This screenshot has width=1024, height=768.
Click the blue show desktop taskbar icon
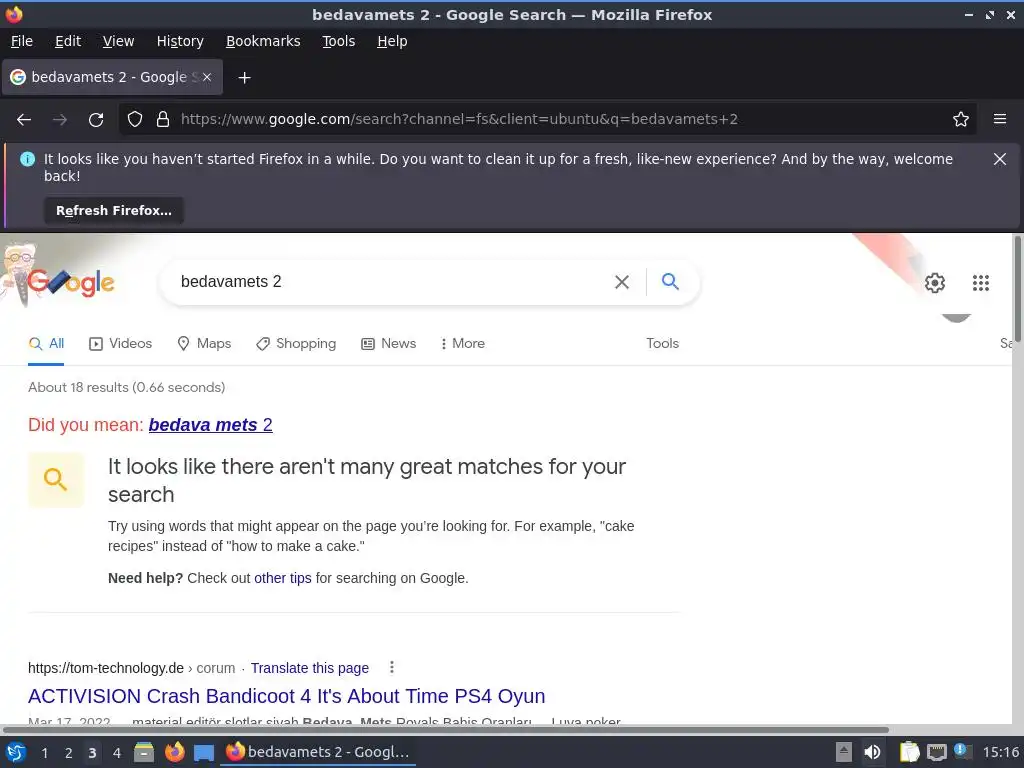(x=204, y=753)
